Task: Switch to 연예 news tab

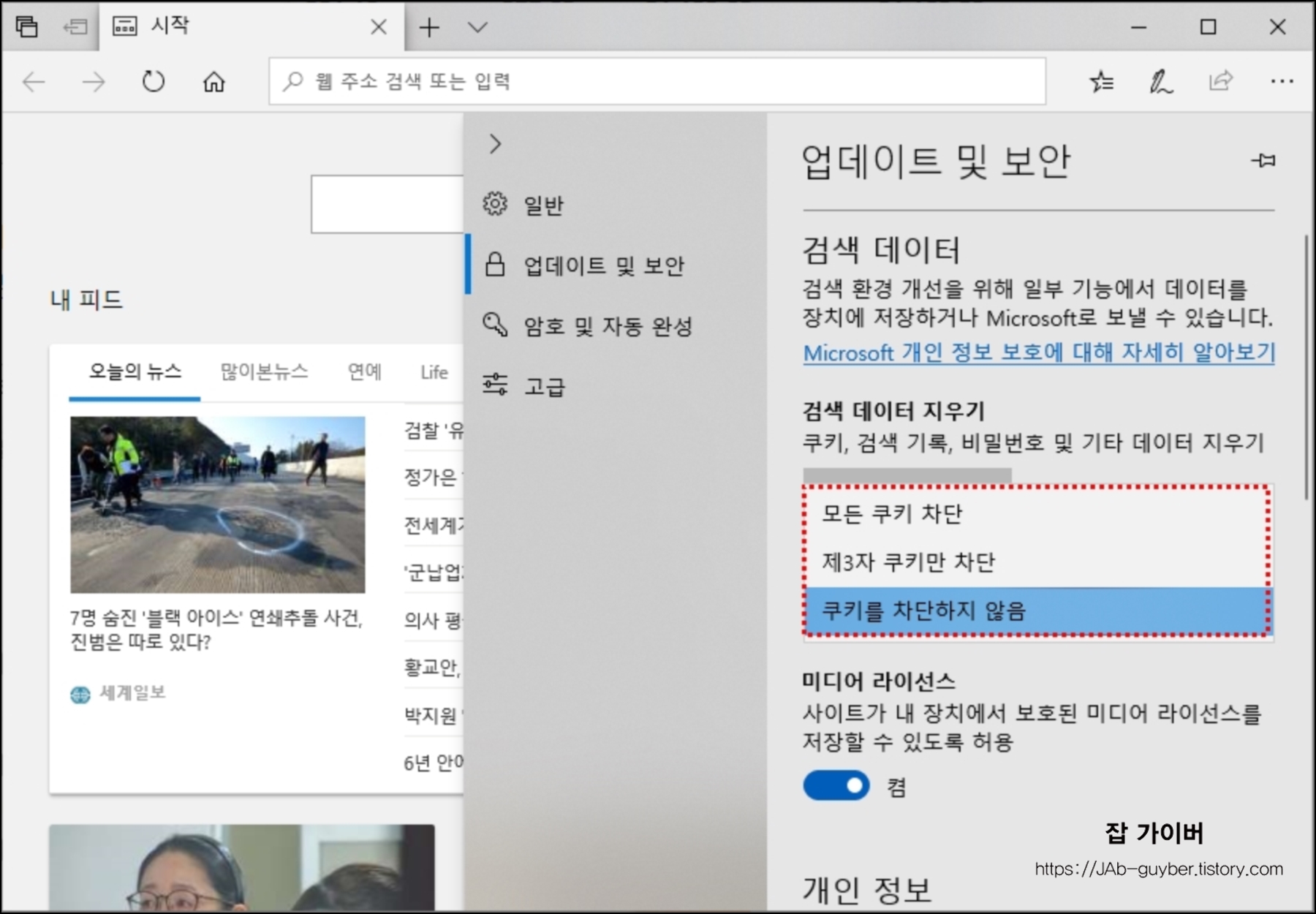Action: (x=365, y=372)
